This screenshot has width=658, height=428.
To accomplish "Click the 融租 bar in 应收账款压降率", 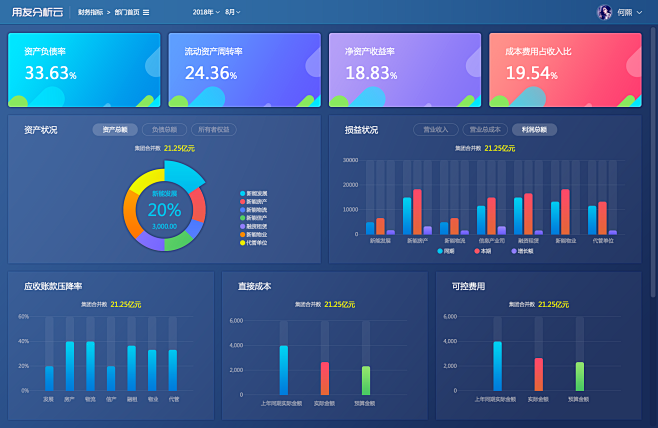I will pos(131,368).
